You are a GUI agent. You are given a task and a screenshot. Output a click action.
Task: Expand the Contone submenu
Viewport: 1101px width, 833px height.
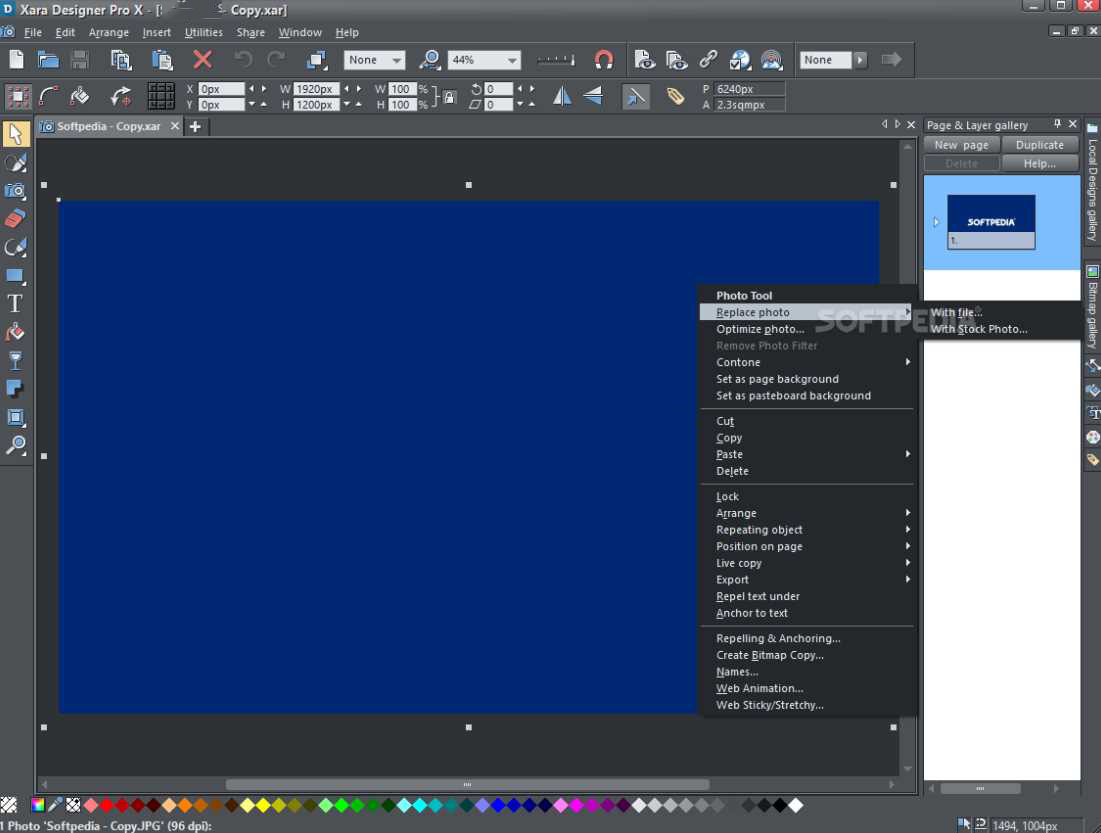[806, 362]
